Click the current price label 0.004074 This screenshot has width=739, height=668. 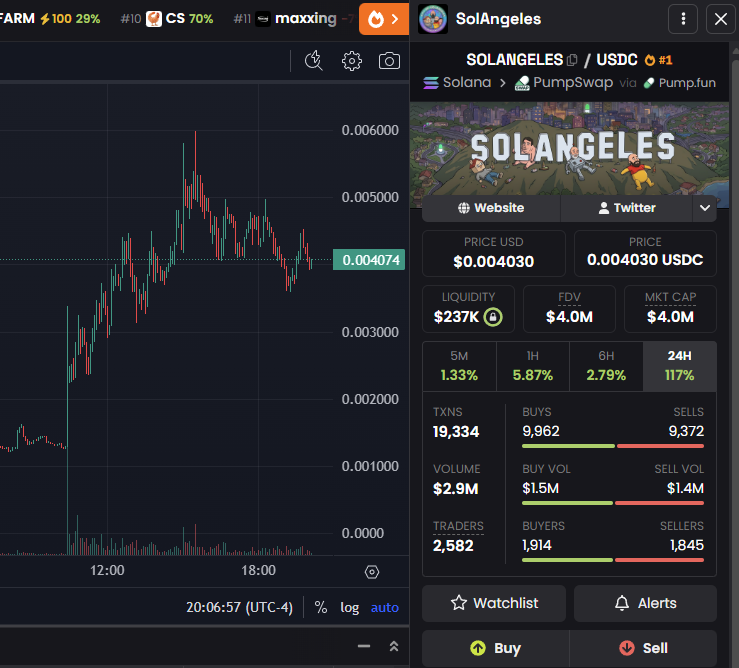point(369,260)
